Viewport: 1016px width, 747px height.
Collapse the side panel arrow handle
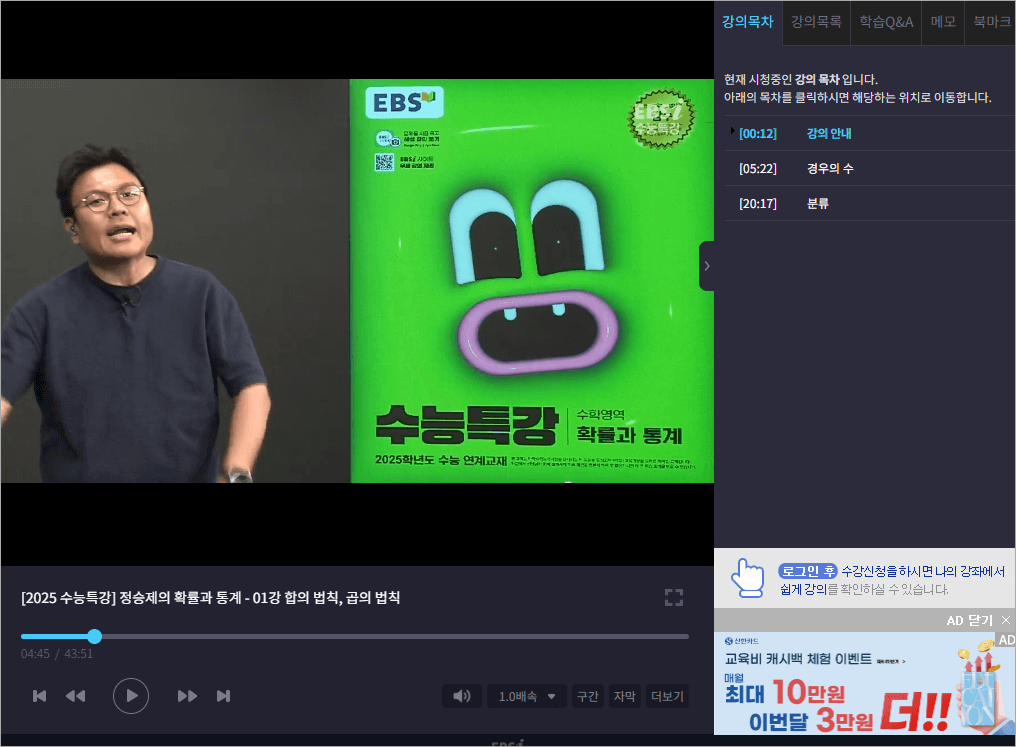707,266
